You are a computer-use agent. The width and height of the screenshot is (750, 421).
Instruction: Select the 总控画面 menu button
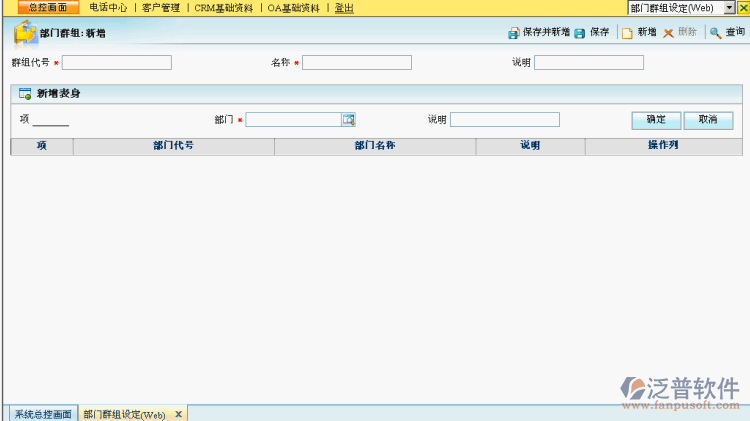[48, 7]
